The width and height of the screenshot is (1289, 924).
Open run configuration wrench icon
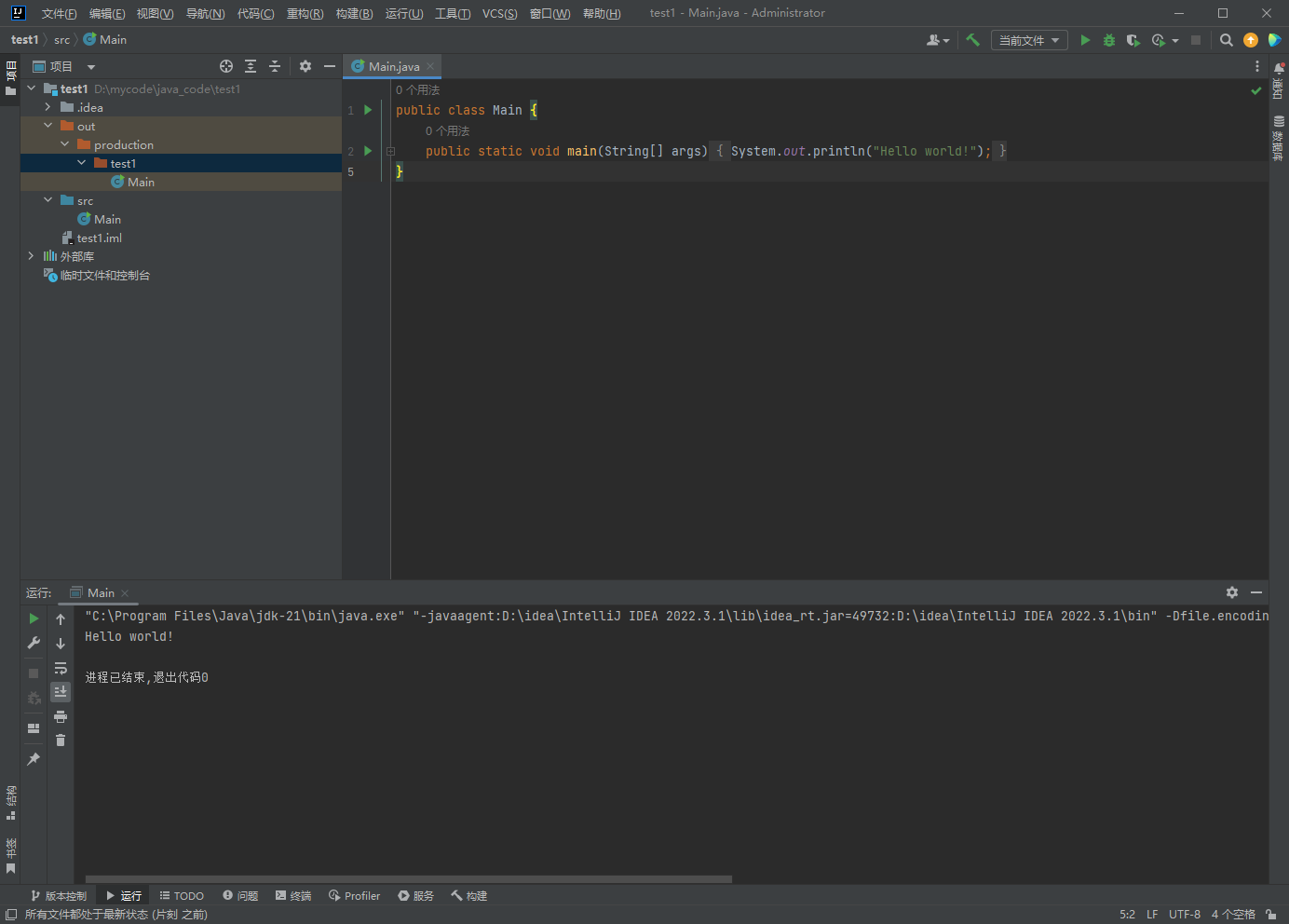pos(34,643)
